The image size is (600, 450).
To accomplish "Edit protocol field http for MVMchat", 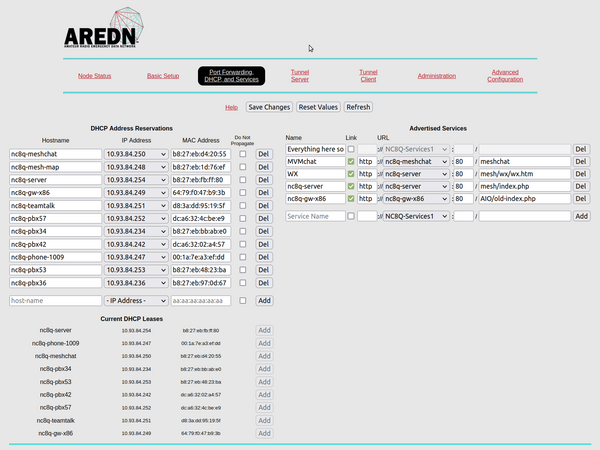I will pyautogui.click(x=367, y=162).
